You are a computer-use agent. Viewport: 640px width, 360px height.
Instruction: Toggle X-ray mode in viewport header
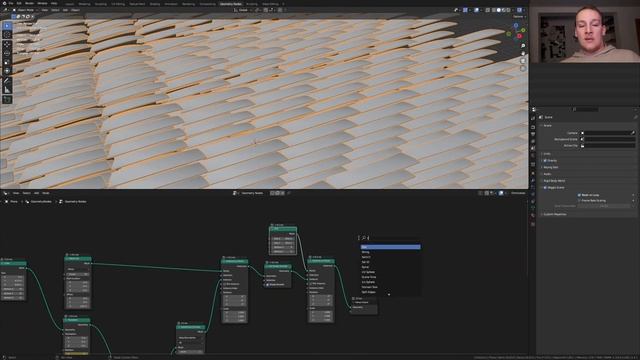pyautogui.click(x=488, y=10)
